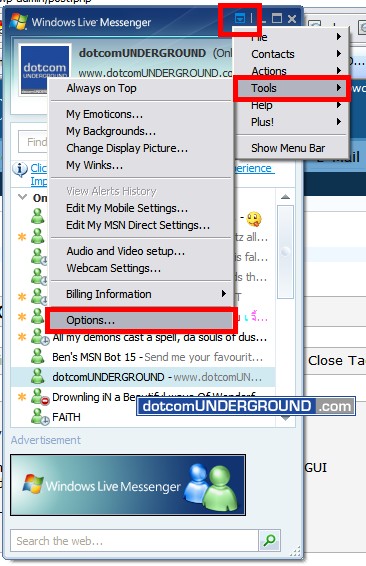Click the dotcomUNDERGROUND display picture
Image resolution: width=366 pixels, height=566 pixels.
click(x=44, y=69)
